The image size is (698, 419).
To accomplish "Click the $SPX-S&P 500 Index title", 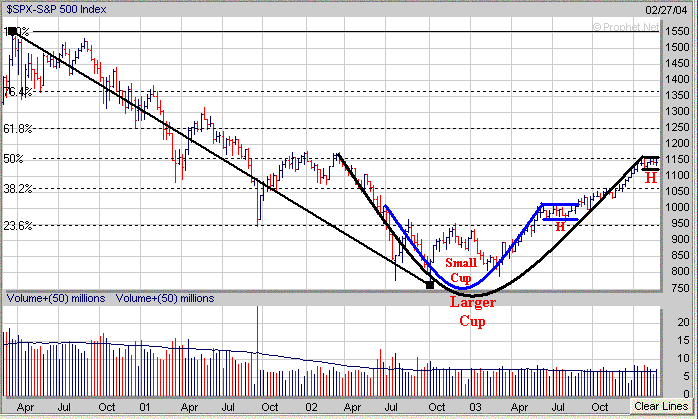I will [x=56, y=9].
